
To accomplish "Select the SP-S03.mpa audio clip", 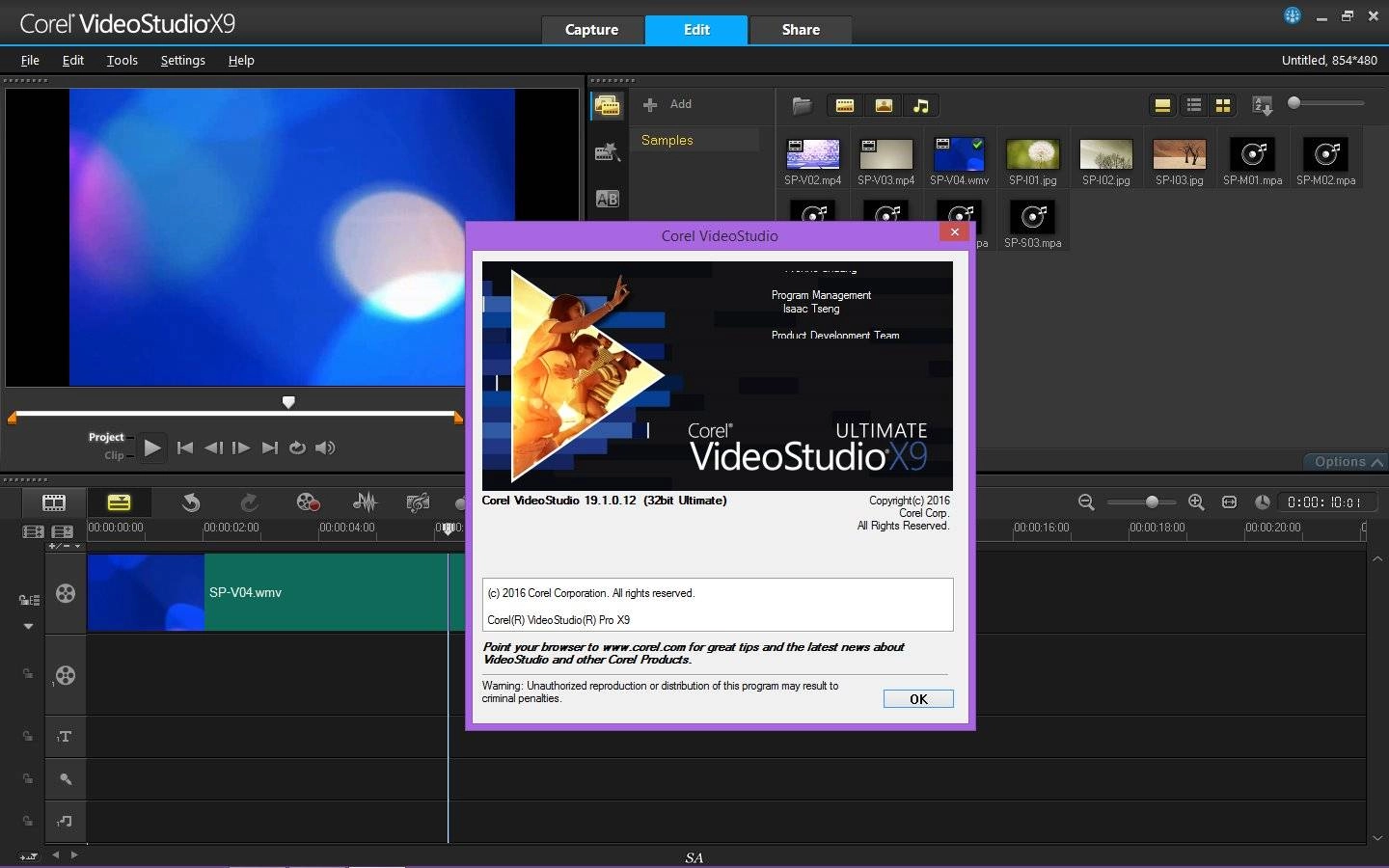I will tap(1033, 217).
